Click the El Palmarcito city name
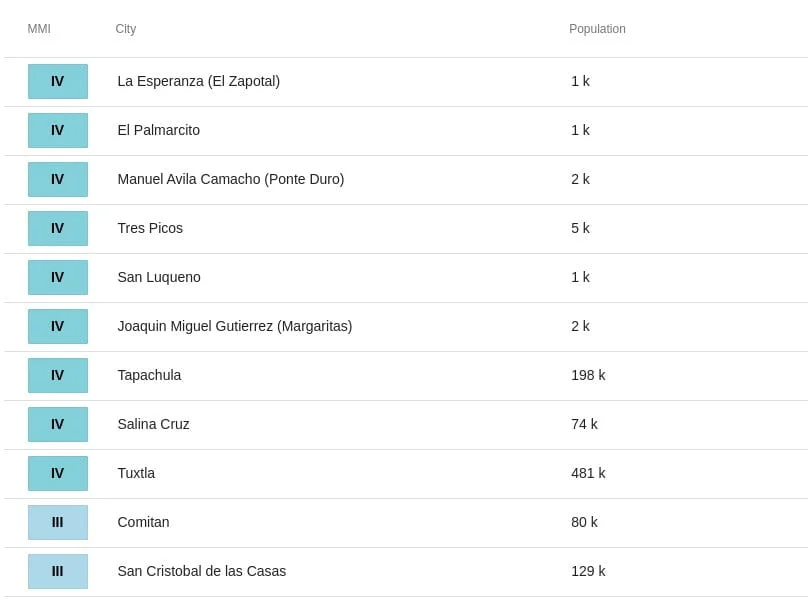This screenshot has height=611, width=812. click(x=158, y=130)
